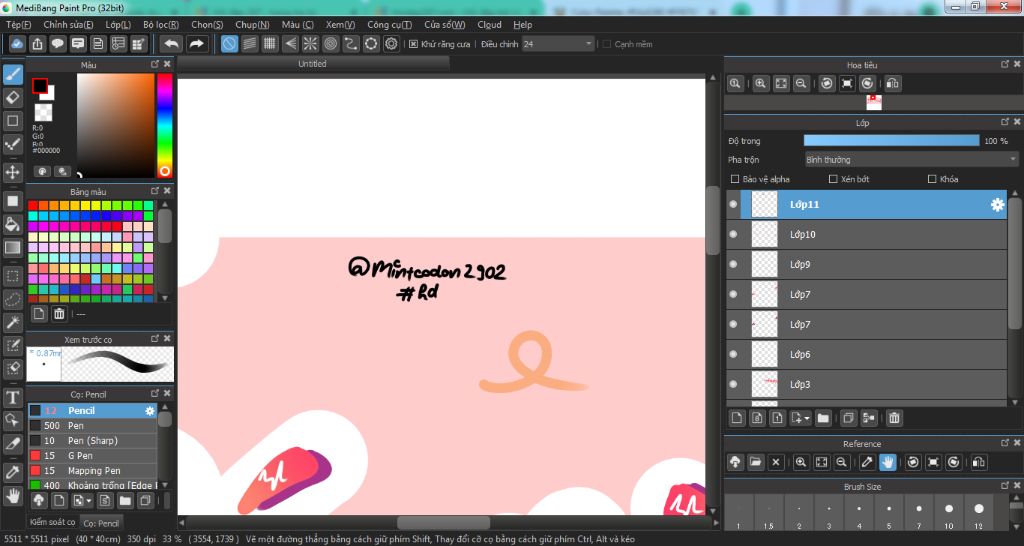Create new layer folder in layer panel
The height and width of the screenshot is (546, 1024).
(x=823, y=418)
